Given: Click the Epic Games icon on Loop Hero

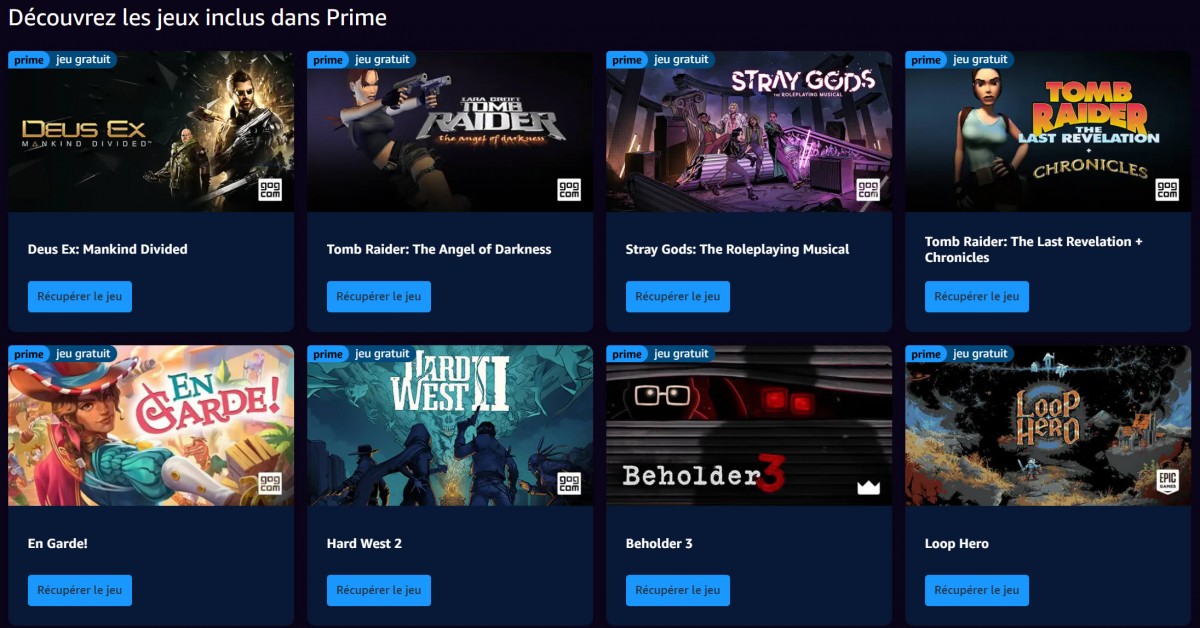Looking at the screenshot, I should pyautogui.click(x=1167, y=483).
